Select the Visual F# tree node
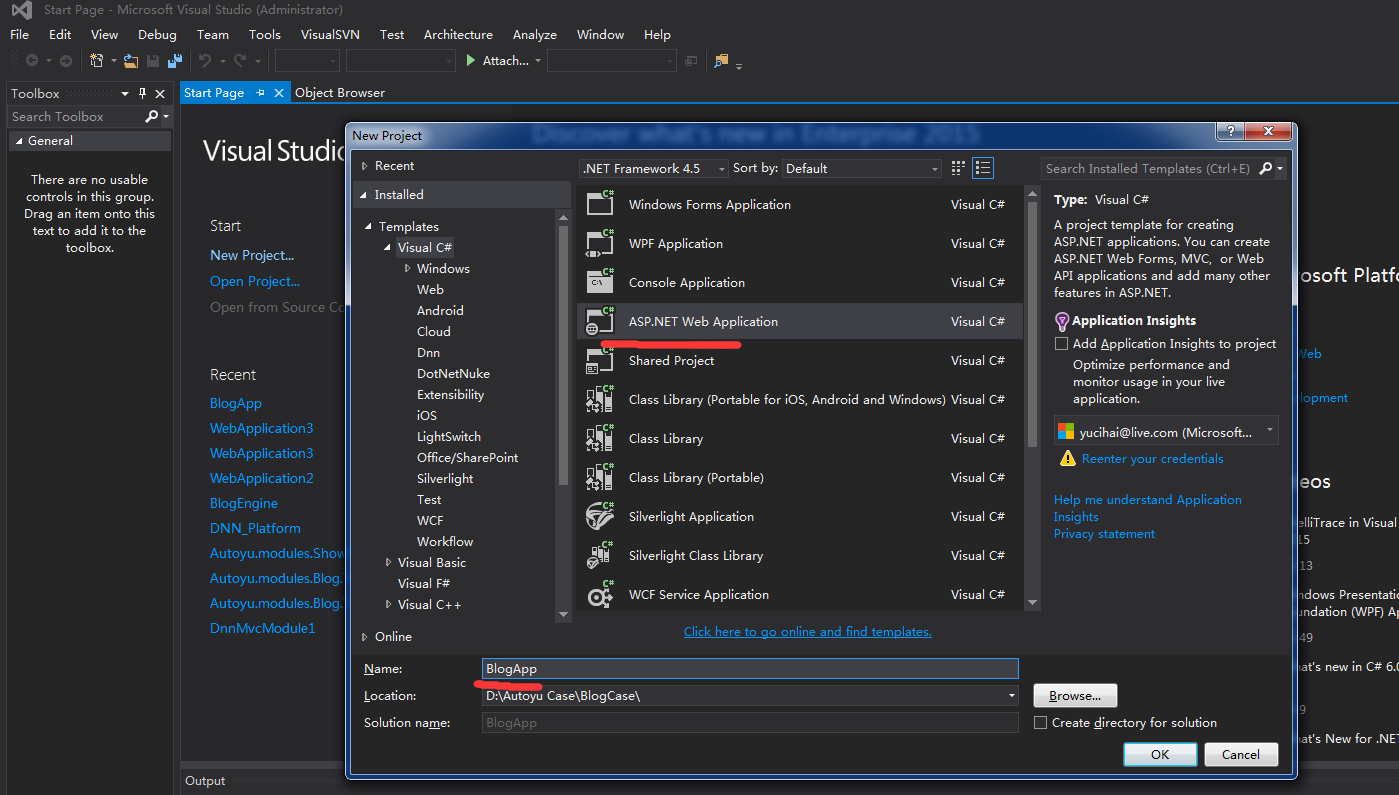The image size is (1399, 795). (424, 583)
